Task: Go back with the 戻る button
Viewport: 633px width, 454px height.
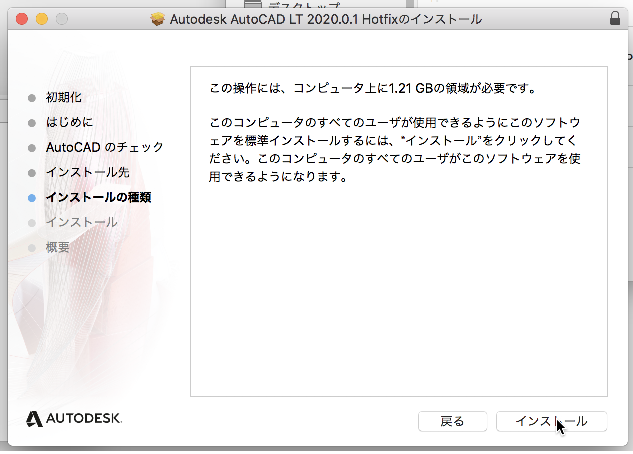Action: [x=452, y=421]
